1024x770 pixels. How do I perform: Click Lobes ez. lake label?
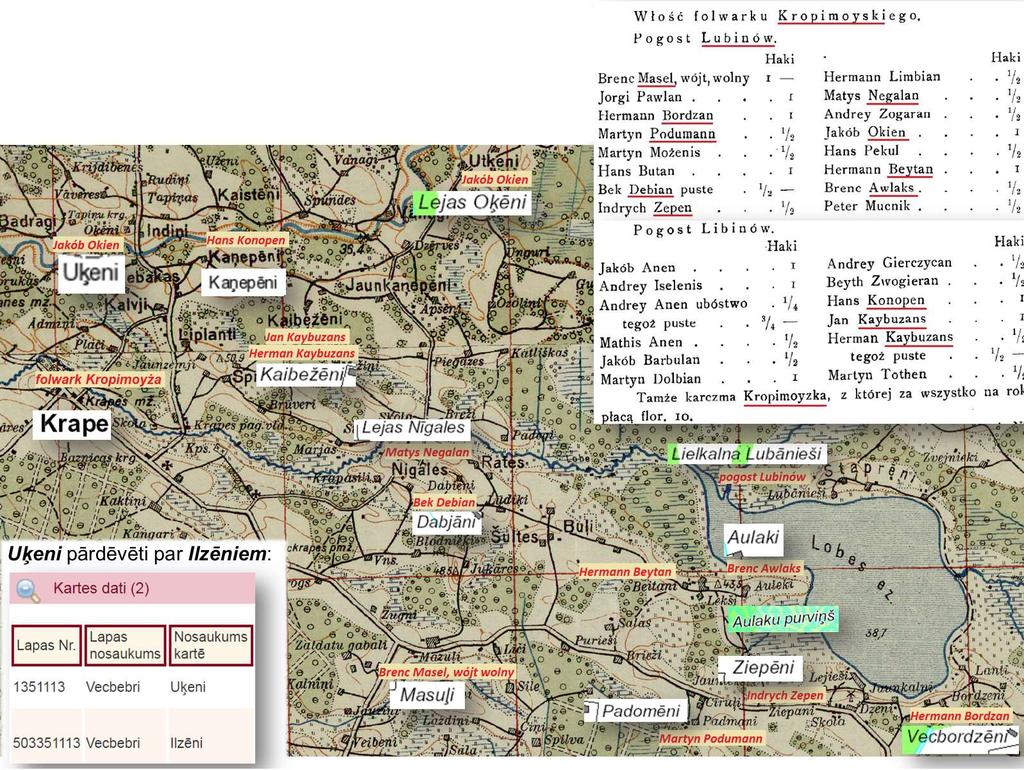click(854, 569)
